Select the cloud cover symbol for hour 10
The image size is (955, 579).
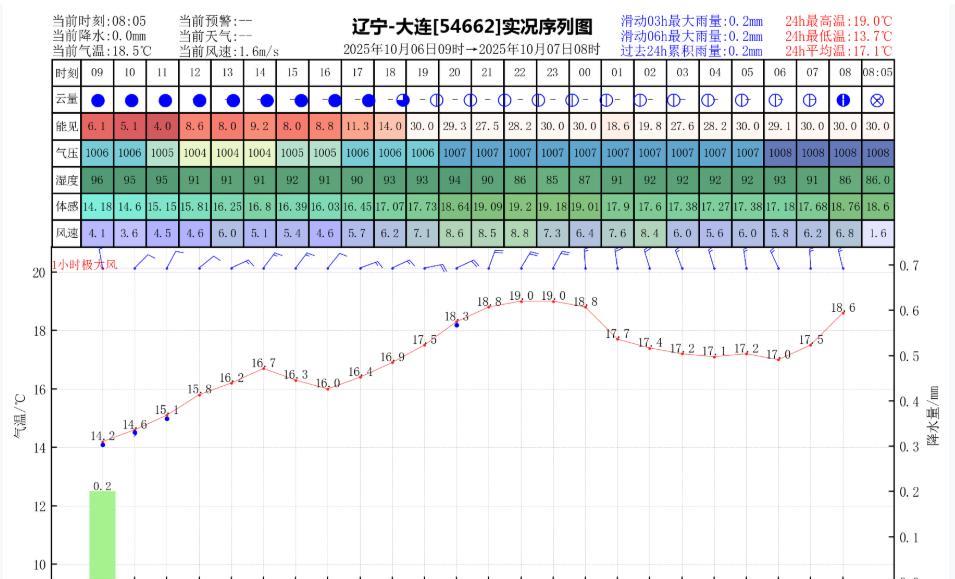click(132, 100)
